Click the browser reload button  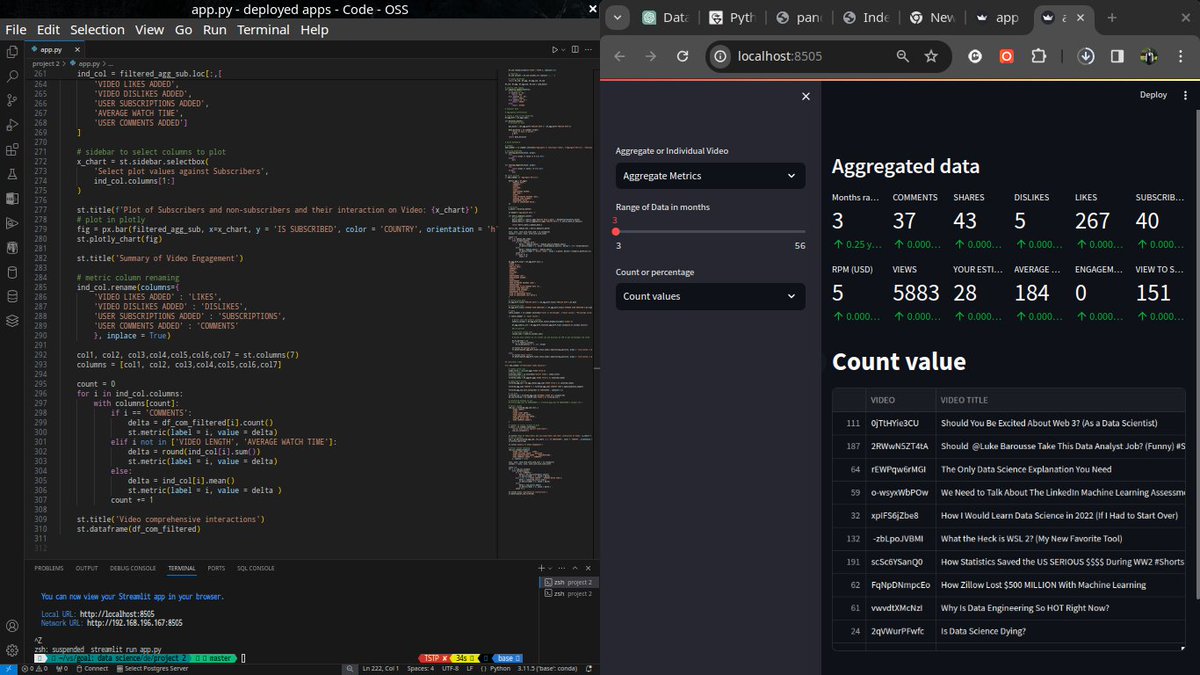(x=682, y=57)
